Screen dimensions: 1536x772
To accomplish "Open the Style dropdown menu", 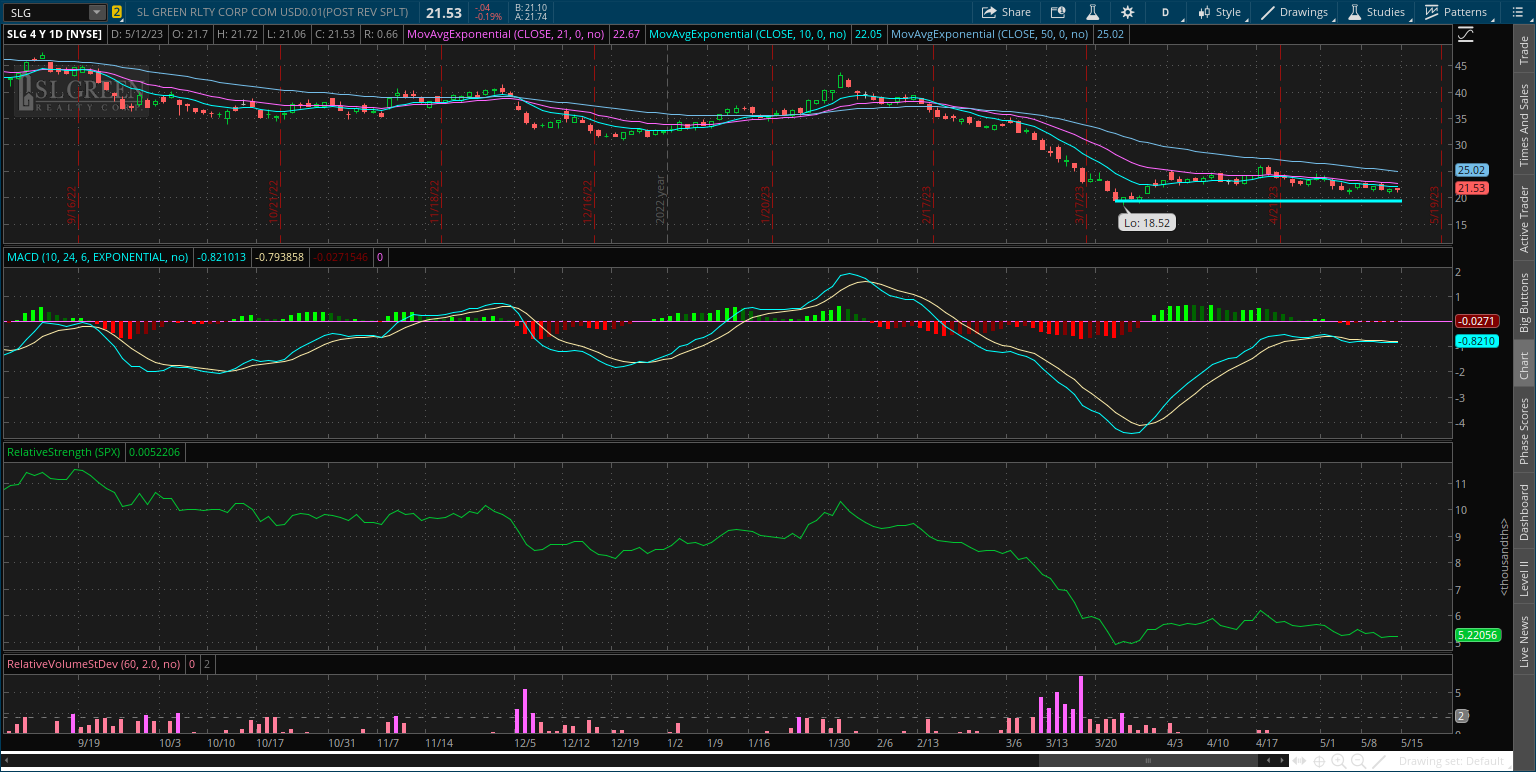I will (x=1220, y=12).
